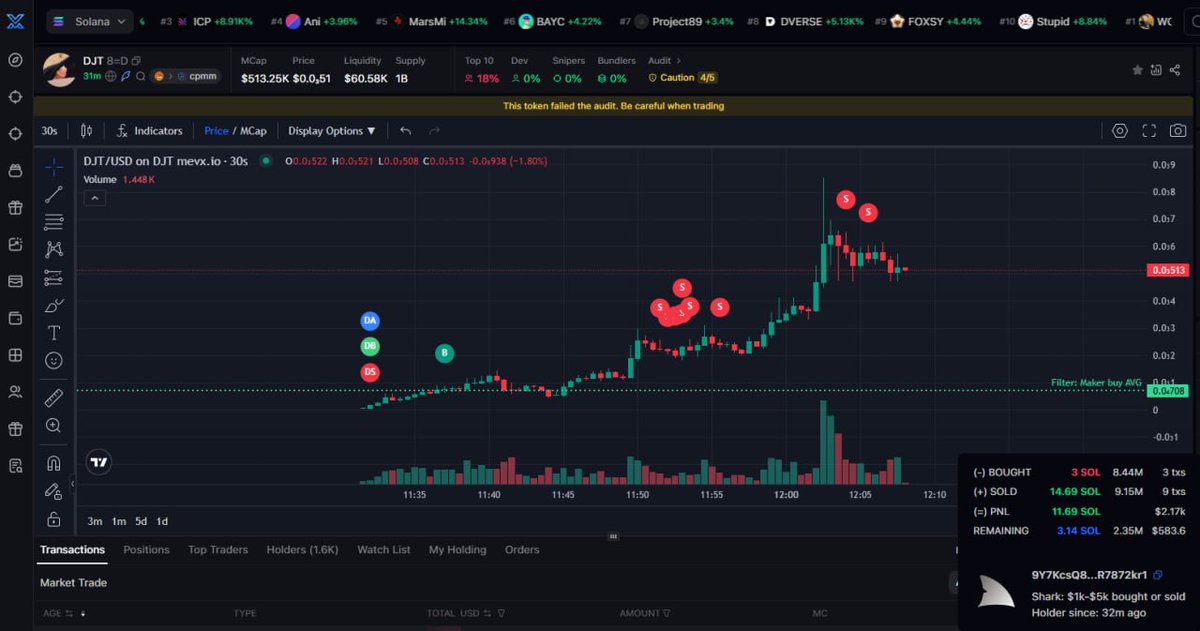Select the brush drawing tool
Screen dimensions: 1200x631
click(54, 305)
